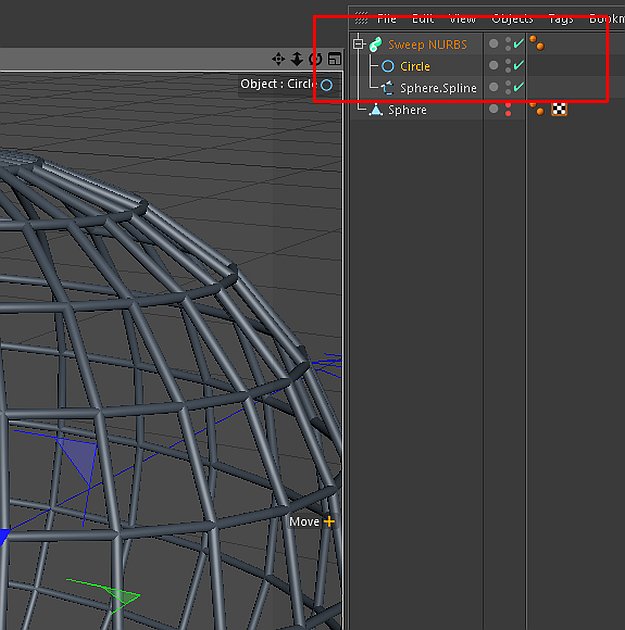Open the View menu in Object Manager
The height and width of the screenshot is (630, 625).
pyautogui.click(x=462, y=19)
